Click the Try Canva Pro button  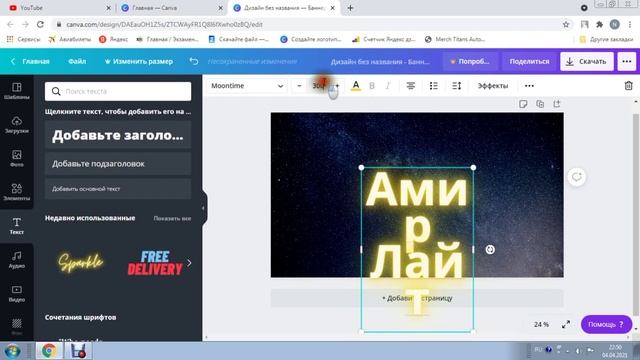(470, 61)
